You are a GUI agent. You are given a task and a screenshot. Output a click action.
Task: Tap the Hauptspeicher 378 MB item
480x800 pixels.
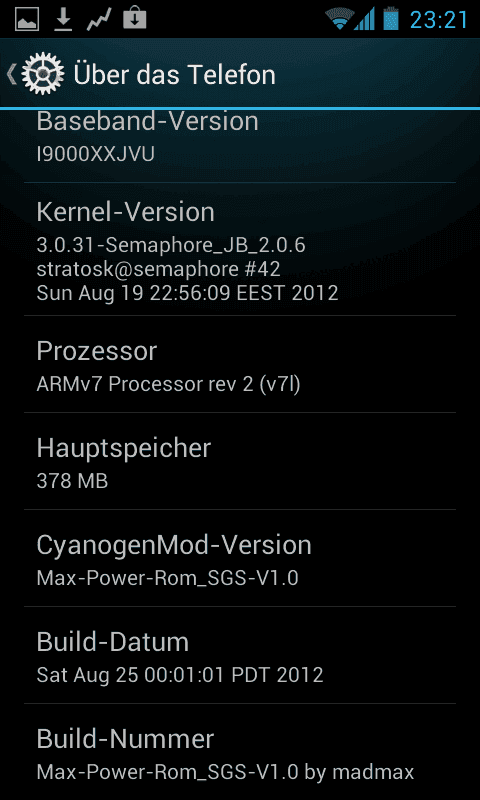tap(240, 461)
